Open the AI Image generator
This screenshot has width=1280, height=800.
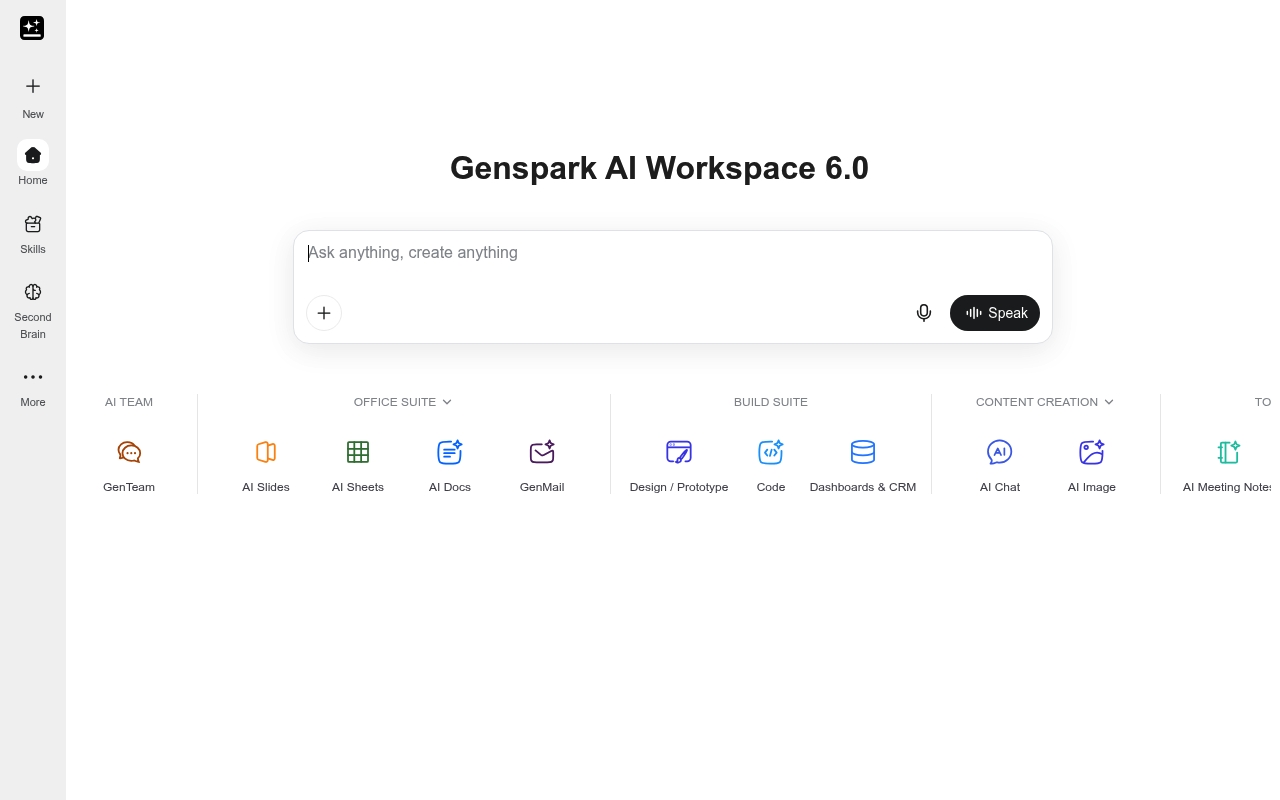tap(1092, 466)
